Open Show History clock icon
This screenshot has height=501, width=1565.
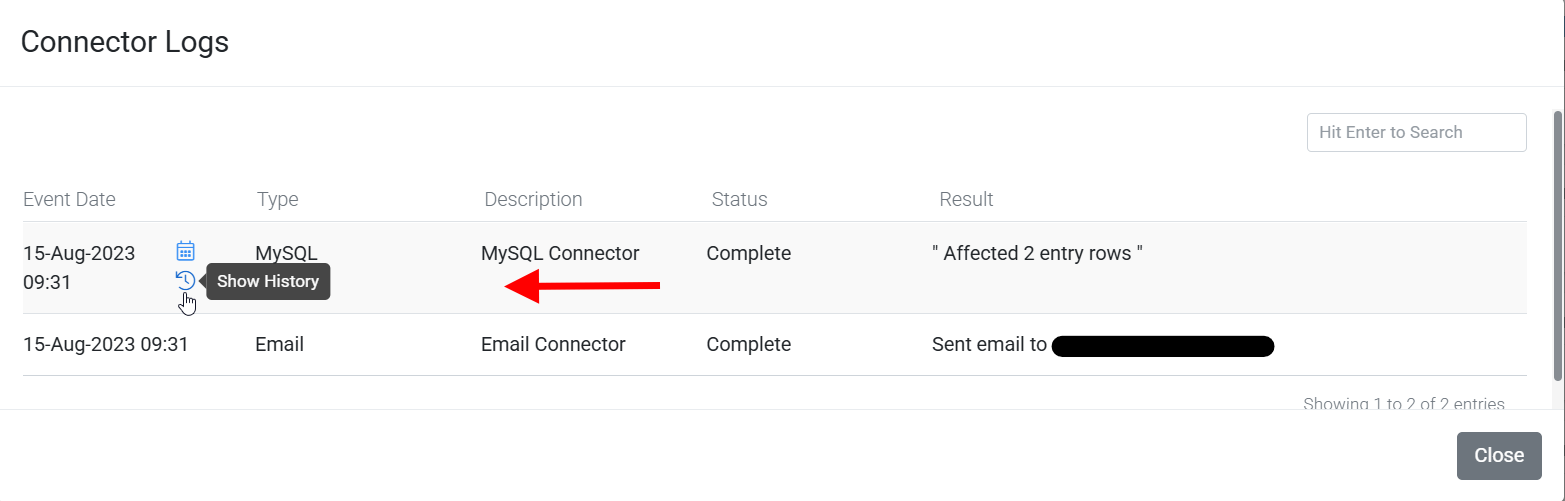click(185, 281)
